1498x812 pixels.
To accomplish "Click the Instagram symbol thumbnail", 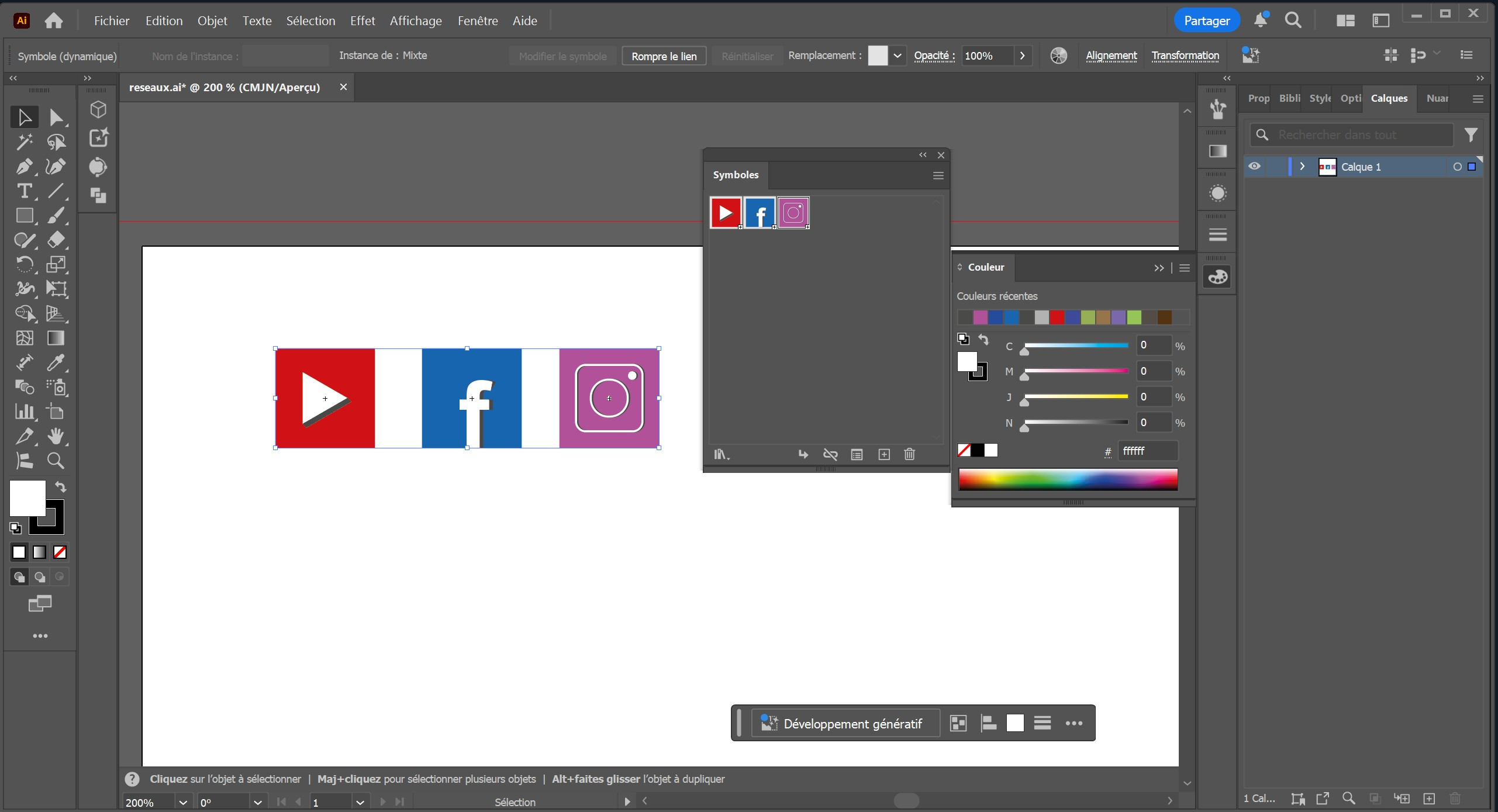I will tap(793, 213).
